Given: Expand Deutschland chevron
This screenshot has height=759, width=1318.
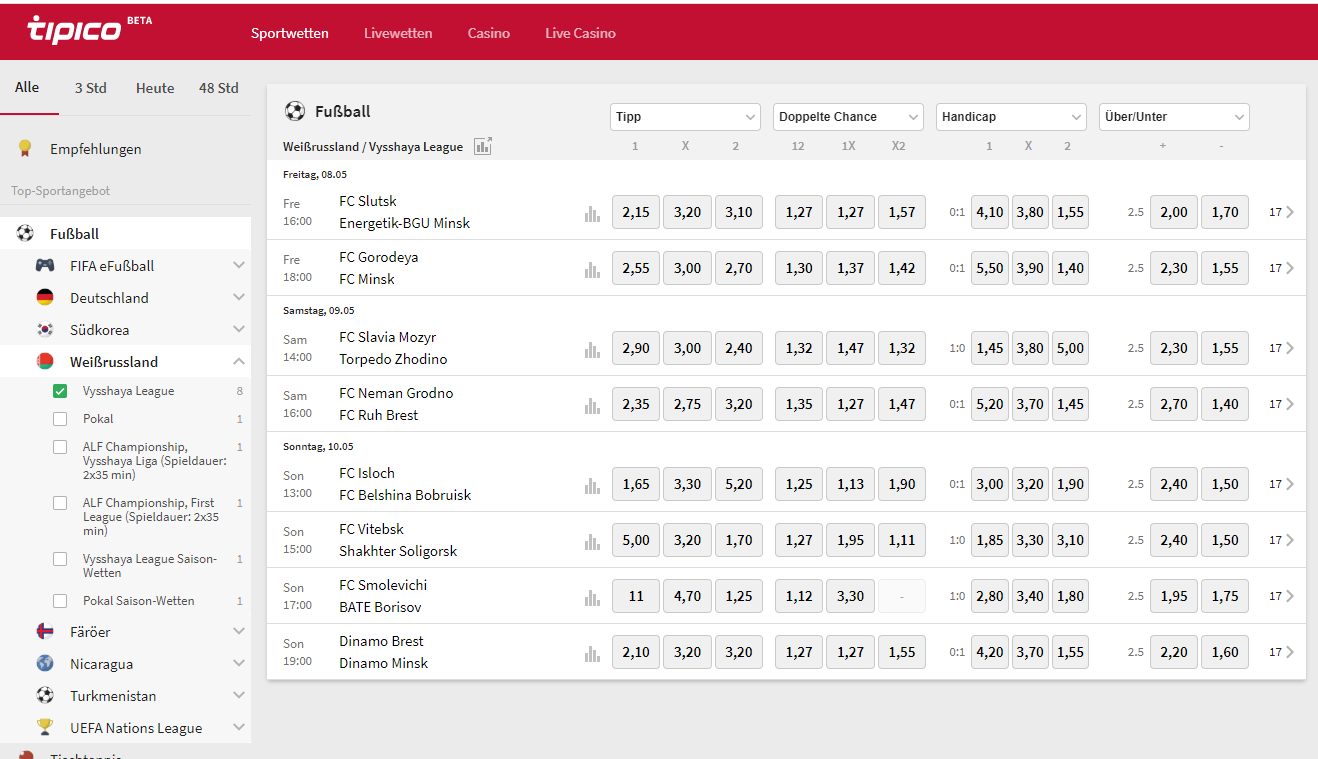Looking at the screenshot, I should point(239,297).
